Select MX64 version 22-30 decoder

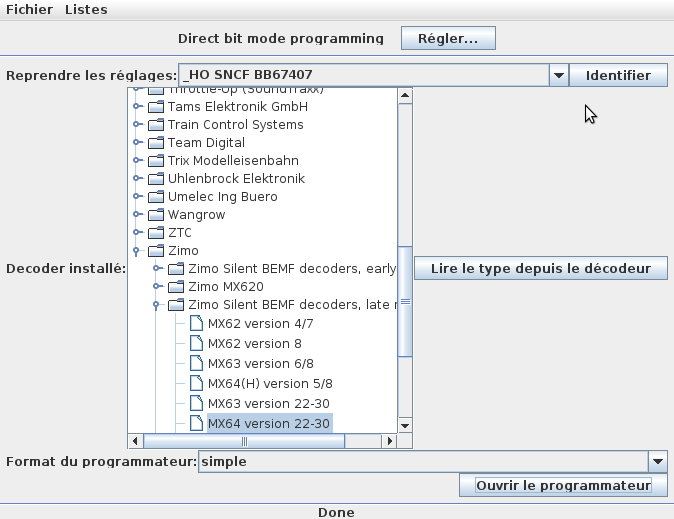(269, 424)
